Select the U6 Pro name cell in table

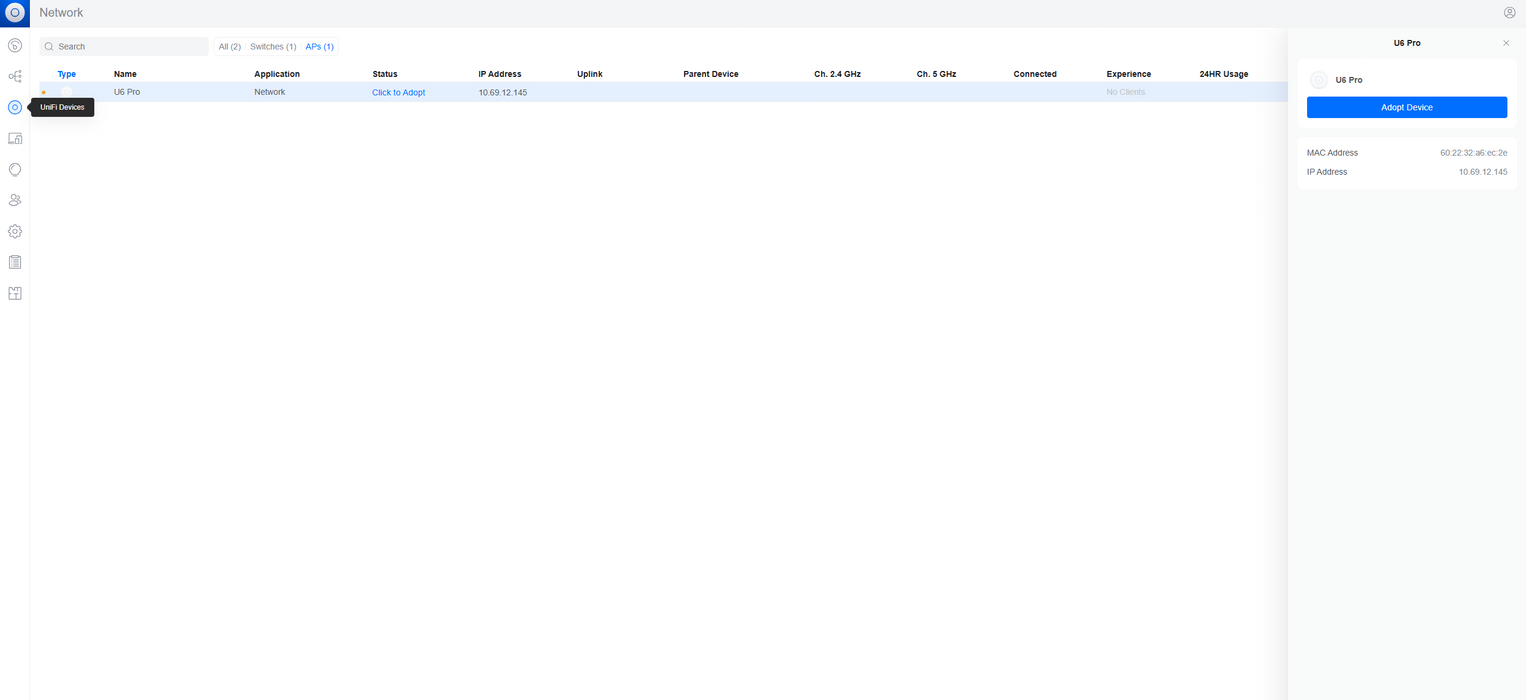click(127, 92)
